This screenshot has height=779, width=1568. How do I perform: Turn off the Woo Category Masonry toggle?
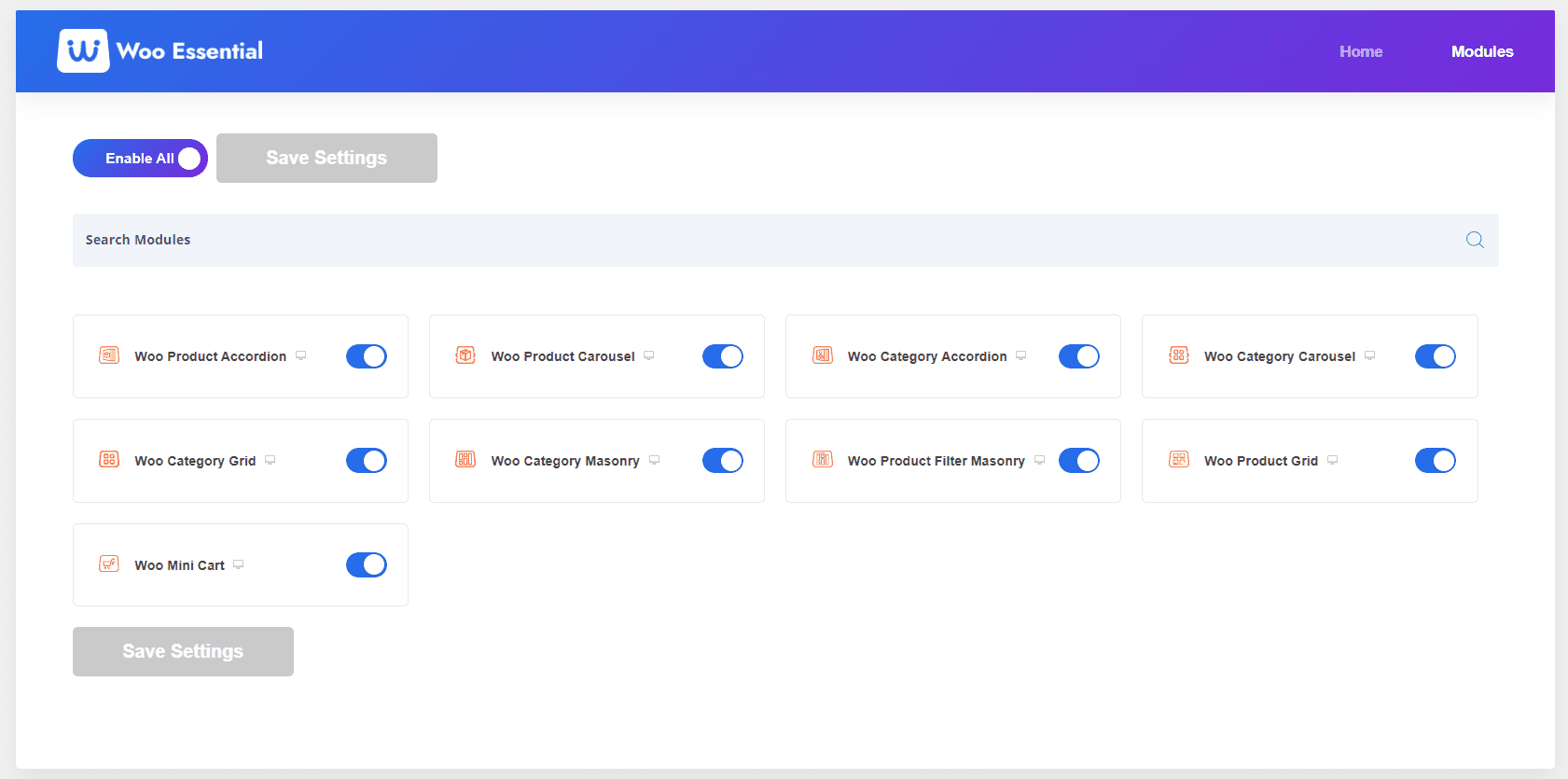tap(723, 461)
